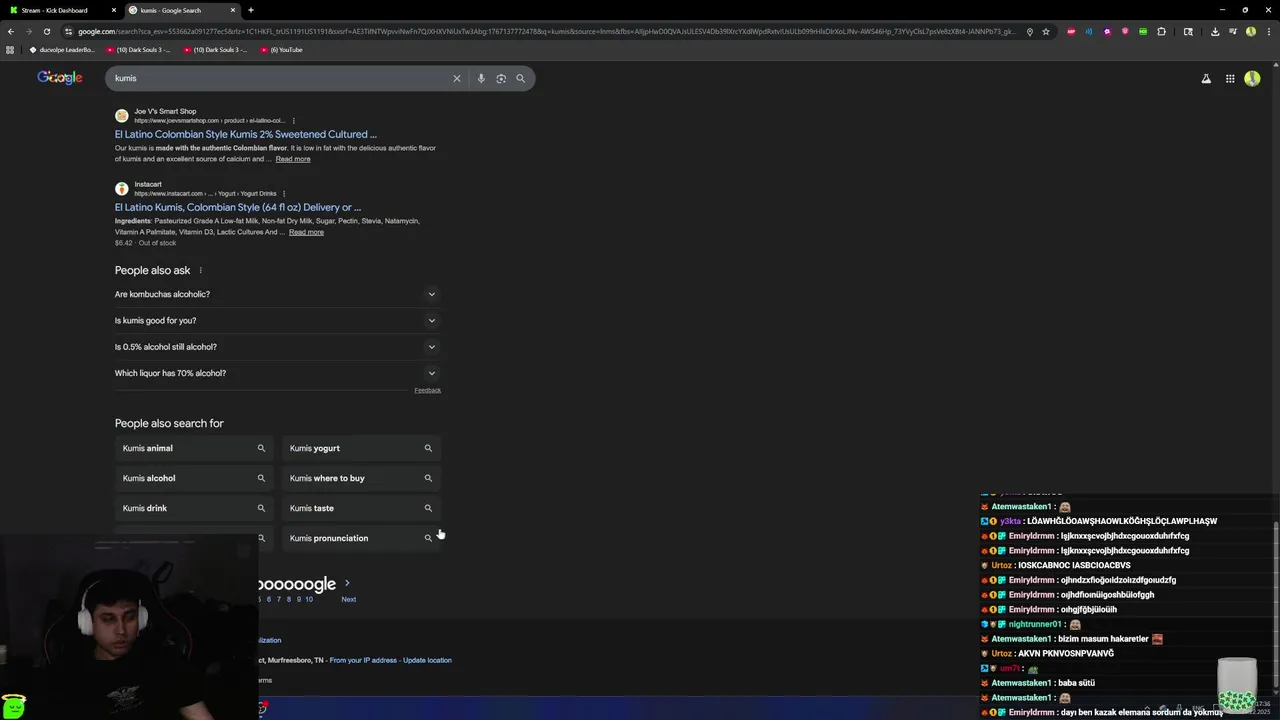Open Search Labs flask icon
Screen dimensions: 1280x720
pyautogui.click(x=1206, y=78)
